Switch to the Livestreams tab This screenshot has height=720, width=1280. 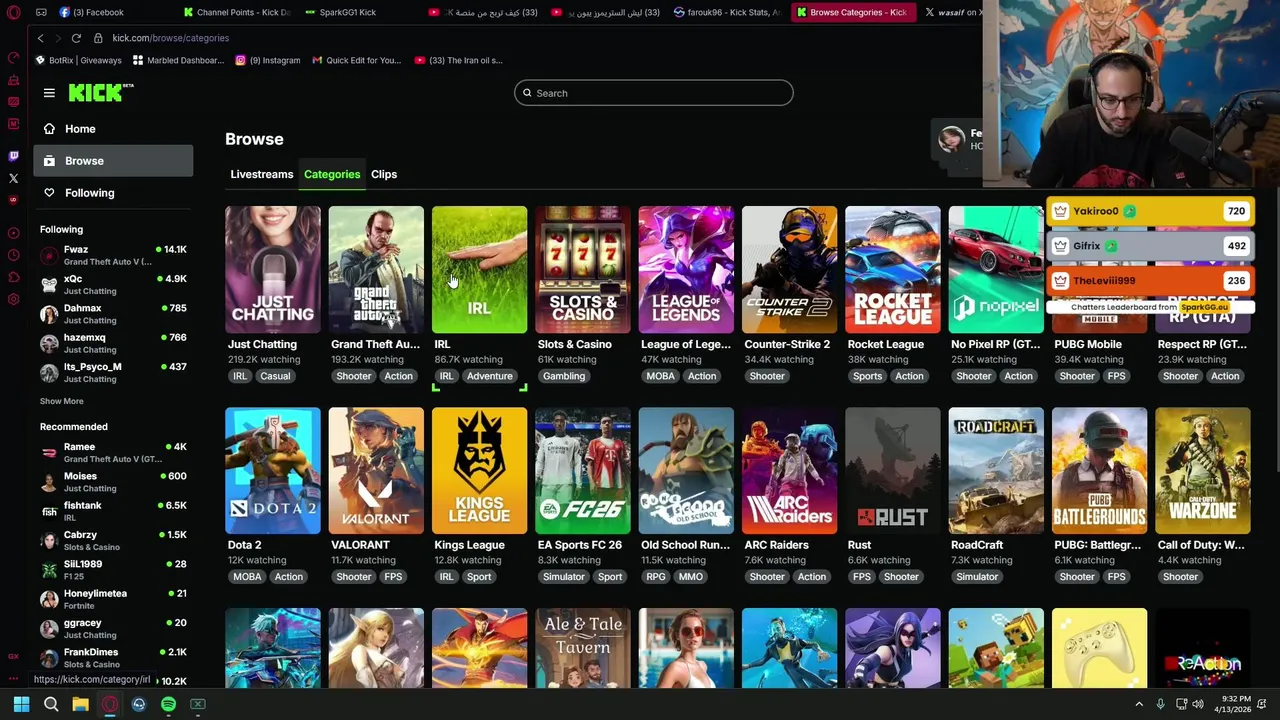pyautogui.click(x=262, y=174)
